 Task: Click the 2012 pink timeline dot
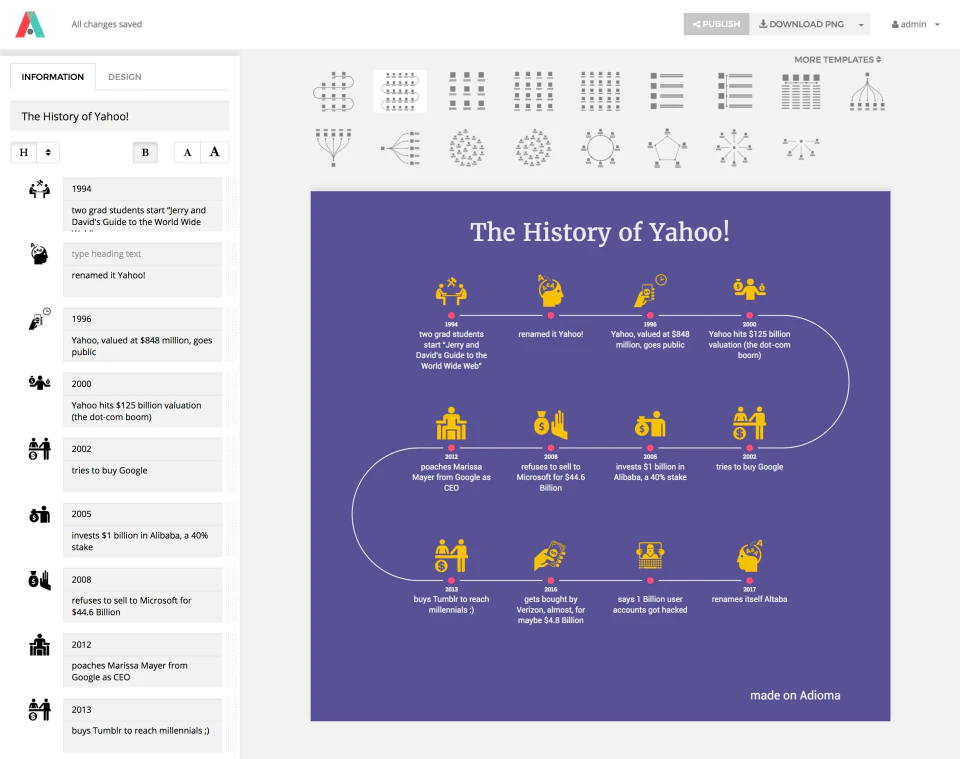(451, 448)
